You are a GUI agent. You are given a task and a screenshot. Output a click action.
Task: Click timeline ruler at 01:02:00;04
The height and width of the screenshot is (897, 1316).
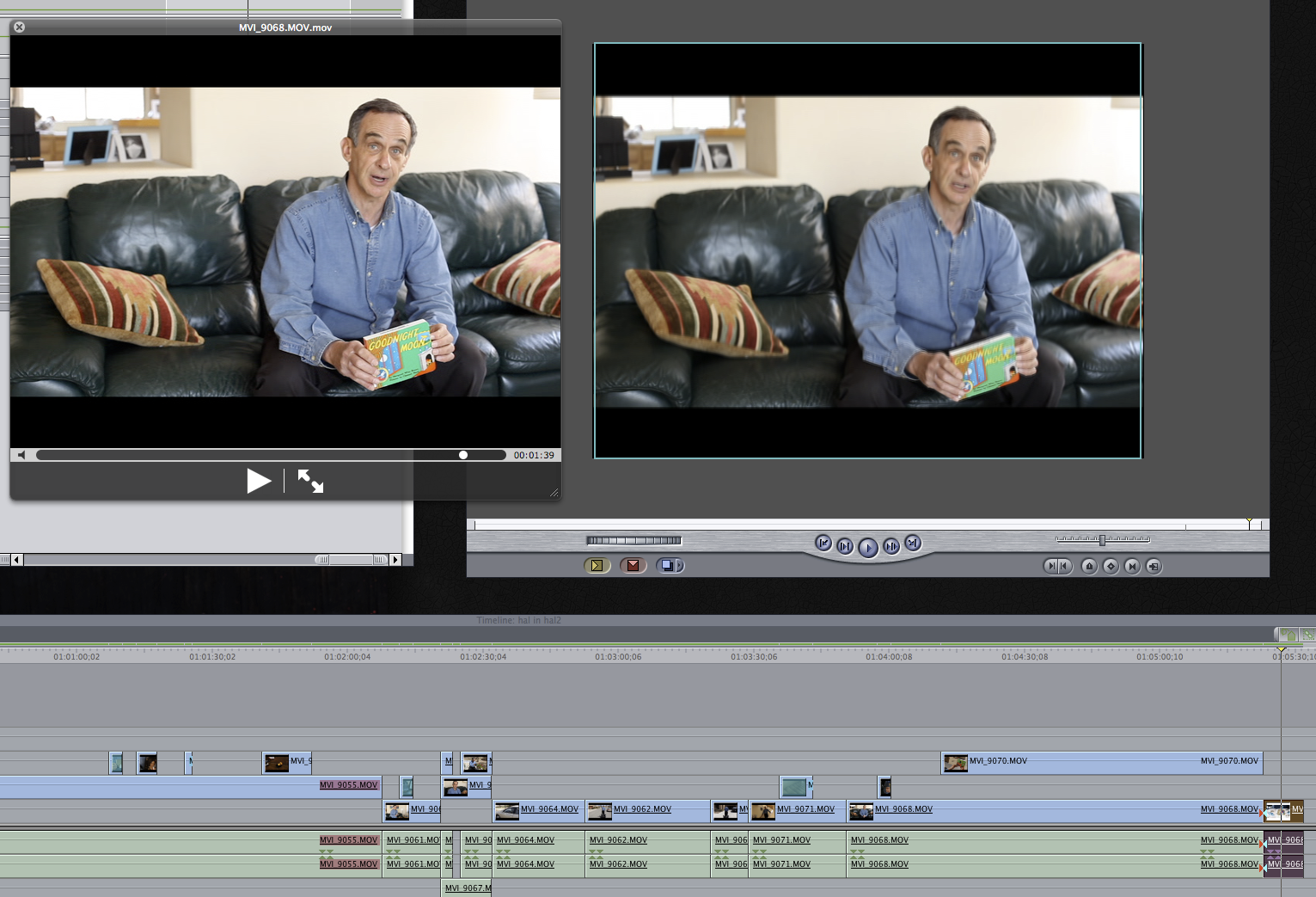pyautogui.click(x=347, y=657)
